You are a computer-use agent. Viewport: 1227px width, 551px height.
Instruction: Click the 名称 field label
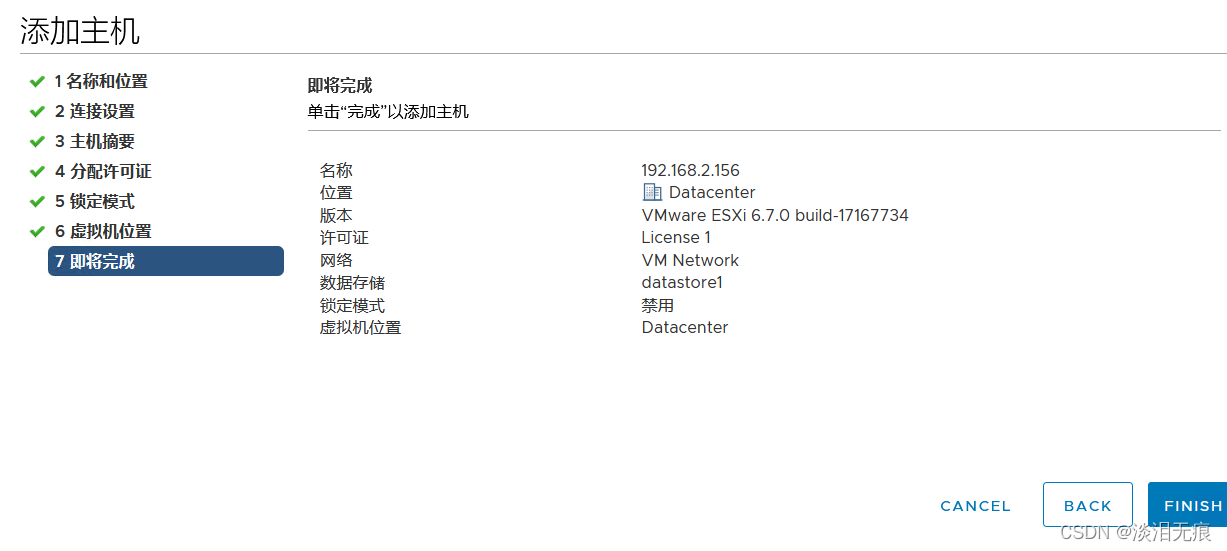[x=336, y=170]
